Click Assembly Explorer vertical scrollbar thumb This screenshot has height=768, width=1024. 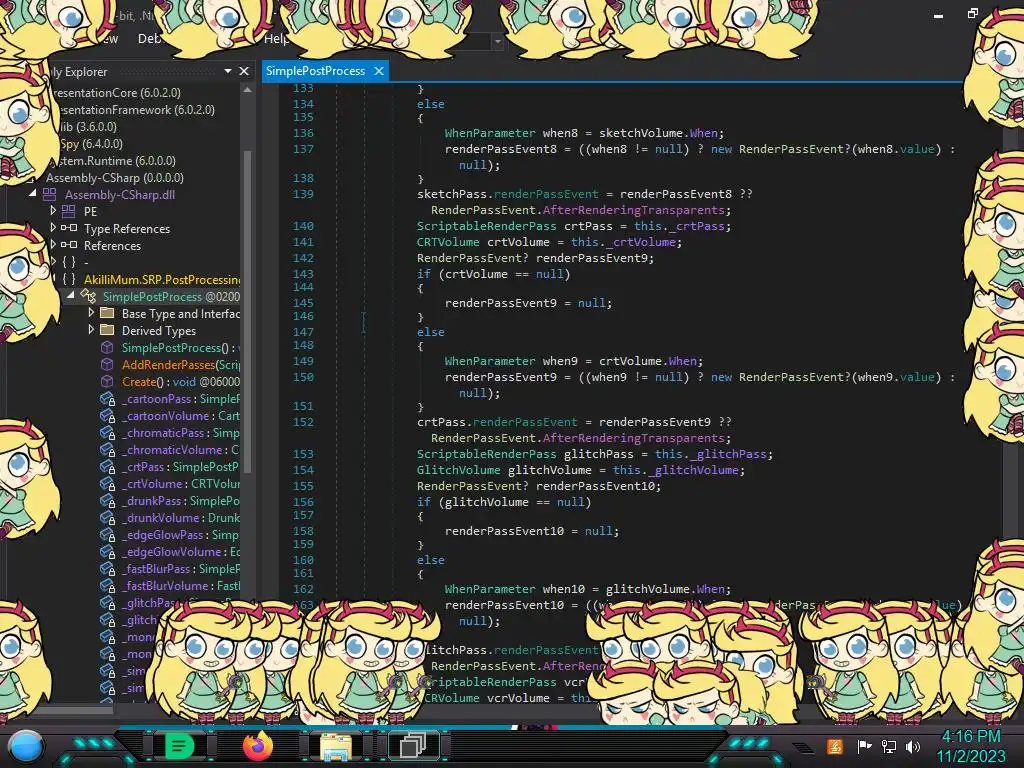point(248,310)
